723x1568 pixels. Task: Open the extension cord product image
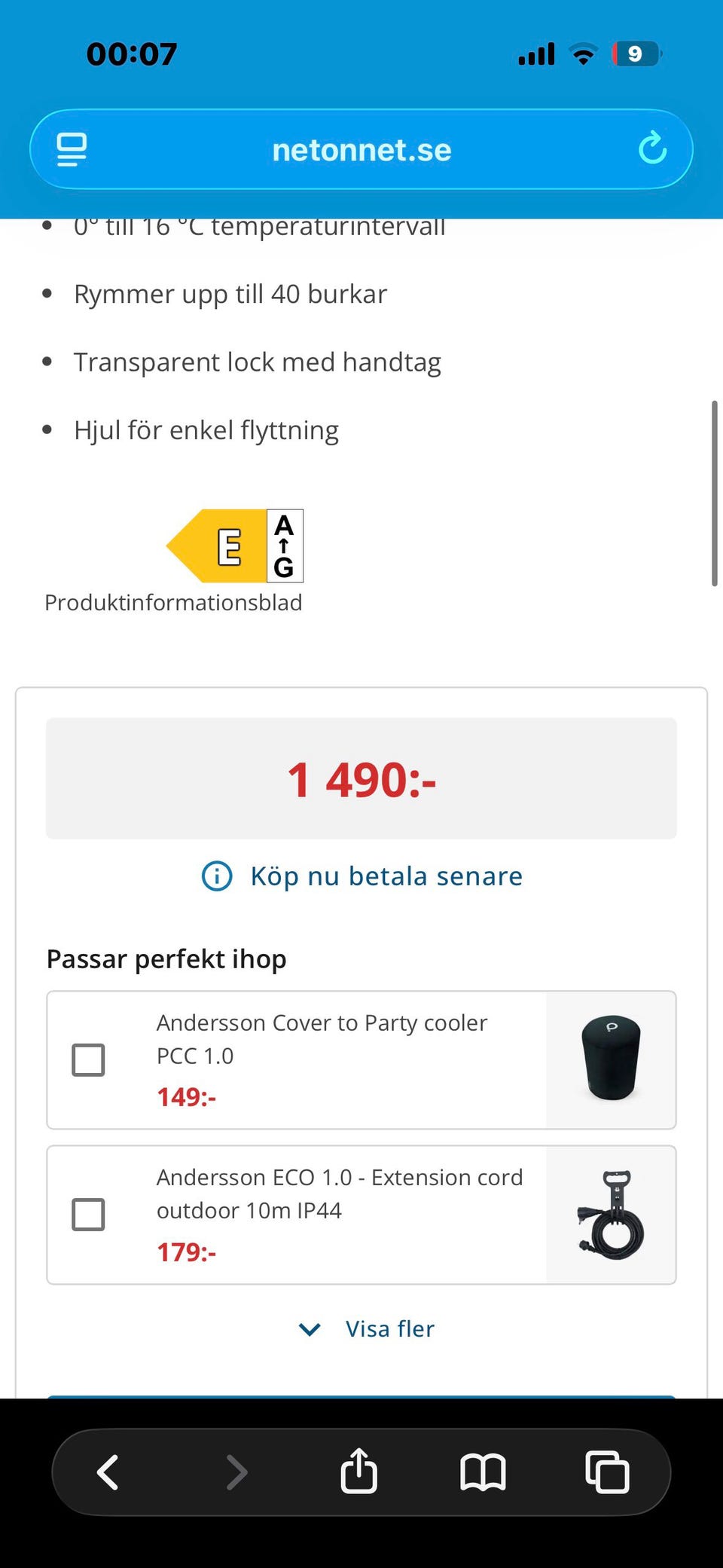pos(611,1215)
